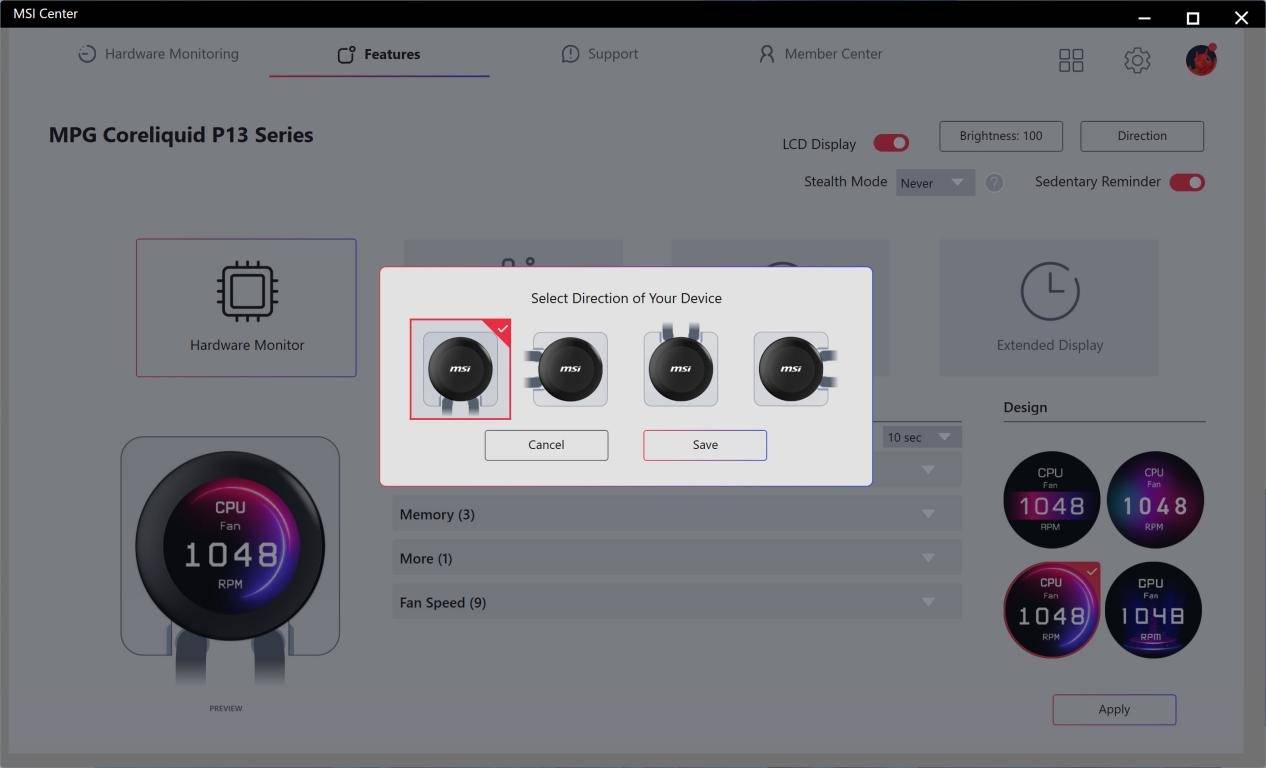Image resolution: width=1266 pixels, height=768 pixels.
Task: Disable the Sedentary Reminder switch
Action: 1187,182
